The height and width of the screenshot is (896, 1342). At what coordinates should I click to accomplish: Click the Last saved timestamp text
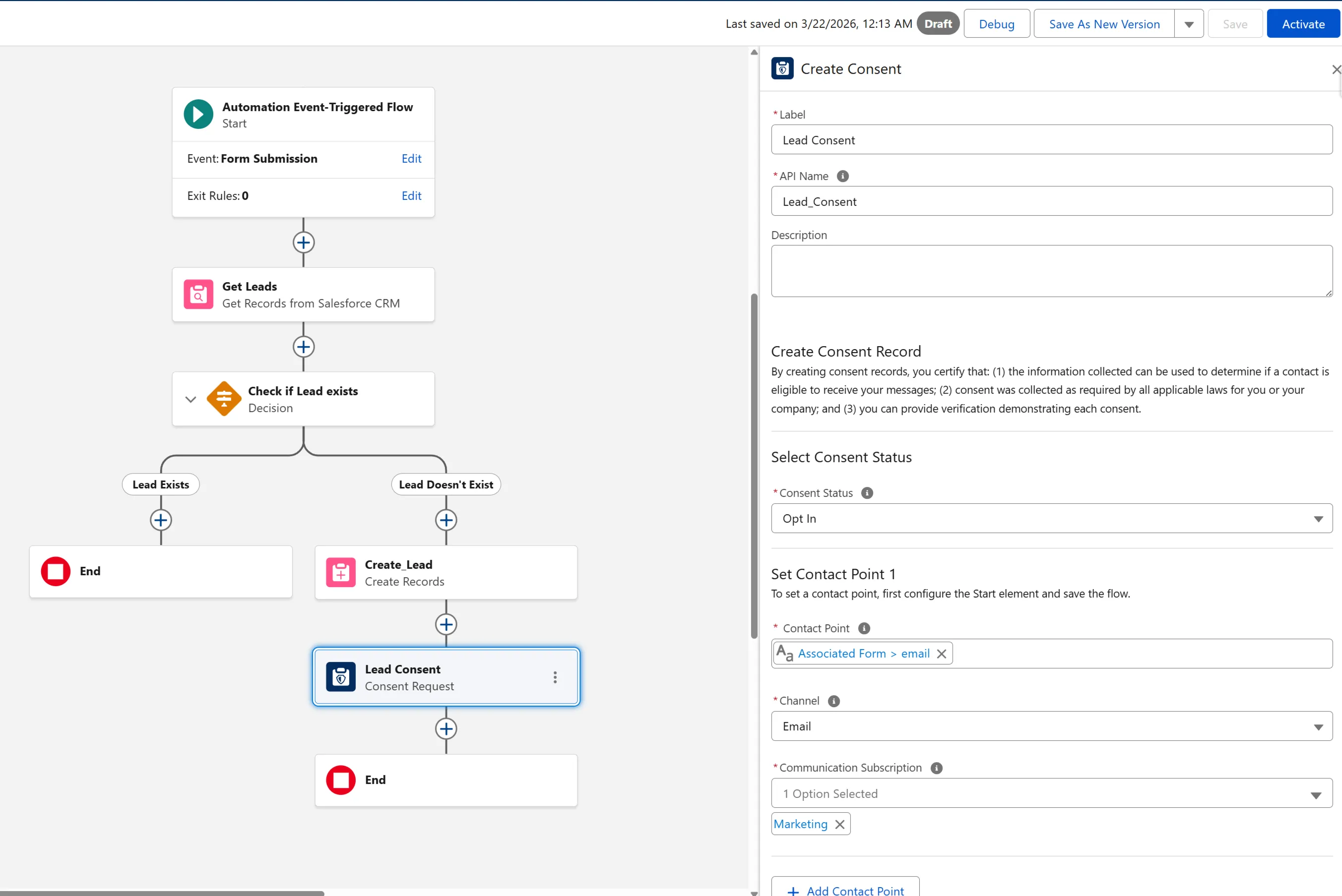click(x=818, y=24)
